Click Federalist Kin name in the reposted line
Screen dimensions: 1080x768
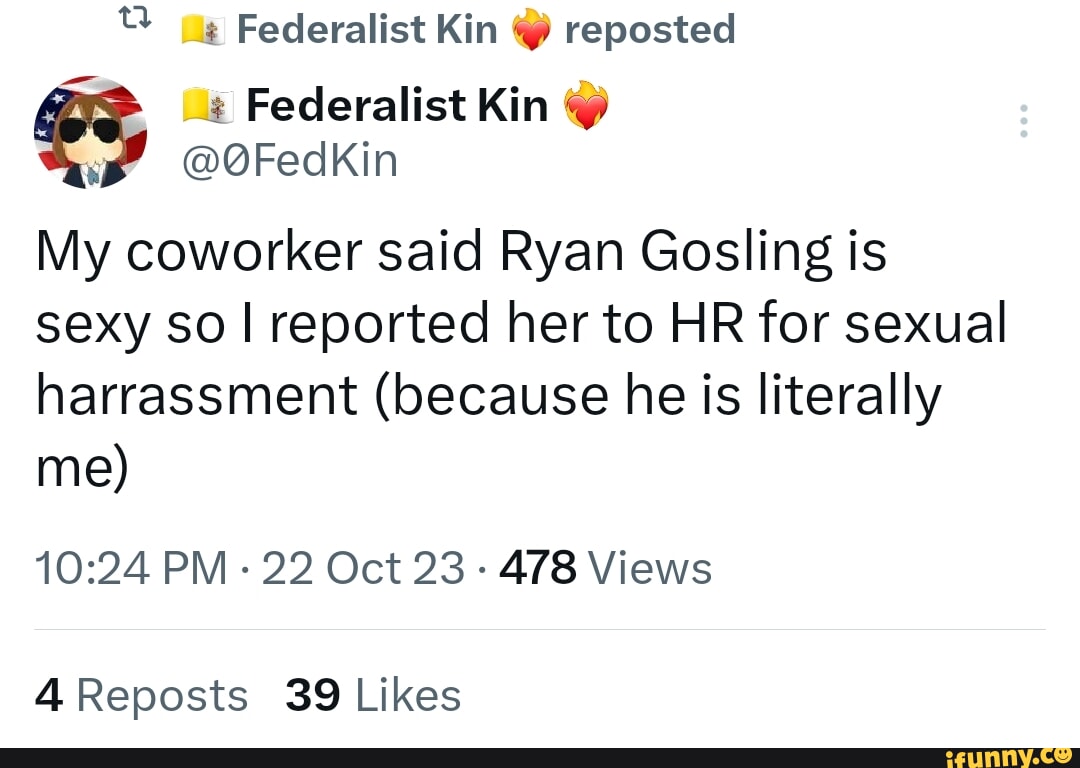367,30
